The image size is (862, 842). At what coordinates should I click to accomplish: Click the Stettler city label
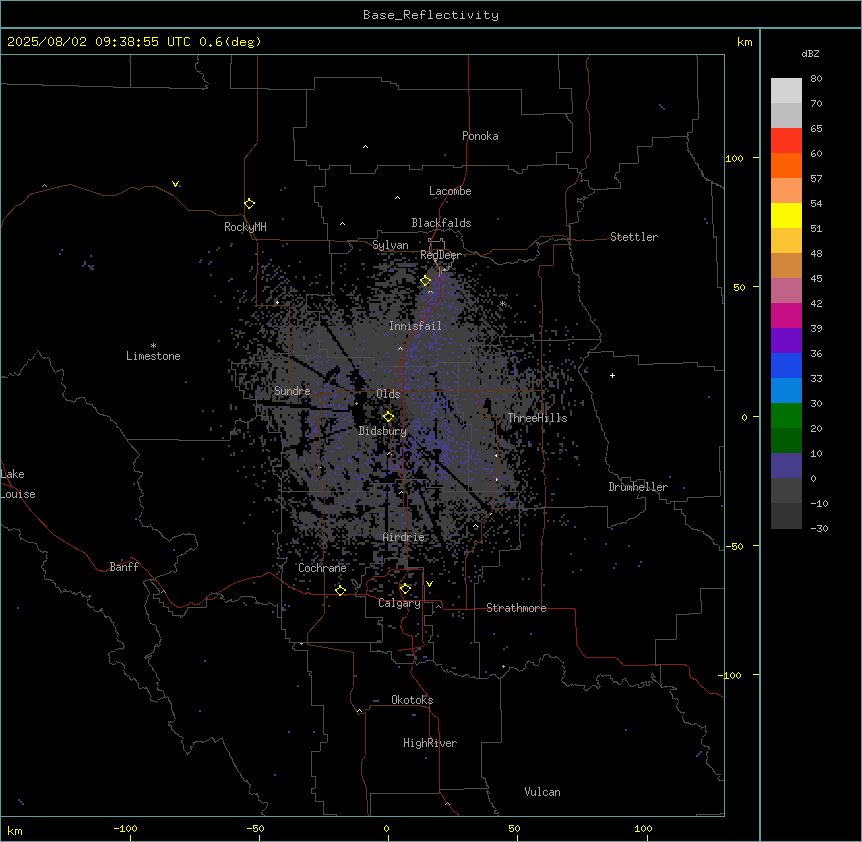[634, 237]
